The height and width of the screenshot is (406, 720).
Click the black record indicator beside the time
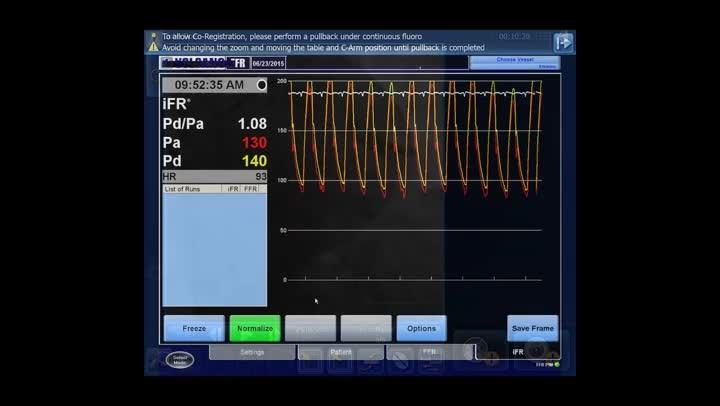point(261,85)
